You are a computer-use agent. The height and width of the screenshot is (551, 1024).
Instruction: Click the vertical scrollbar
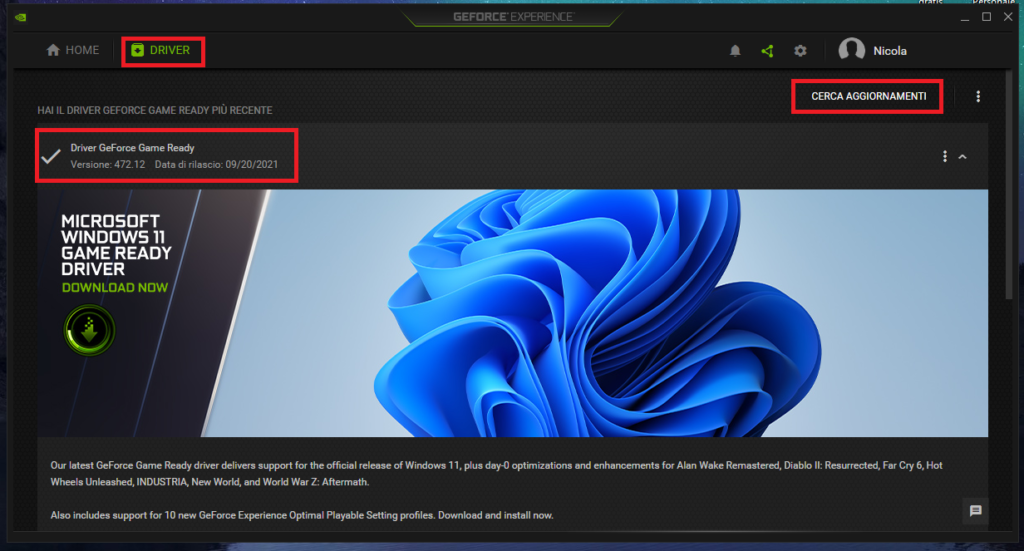1009,186
